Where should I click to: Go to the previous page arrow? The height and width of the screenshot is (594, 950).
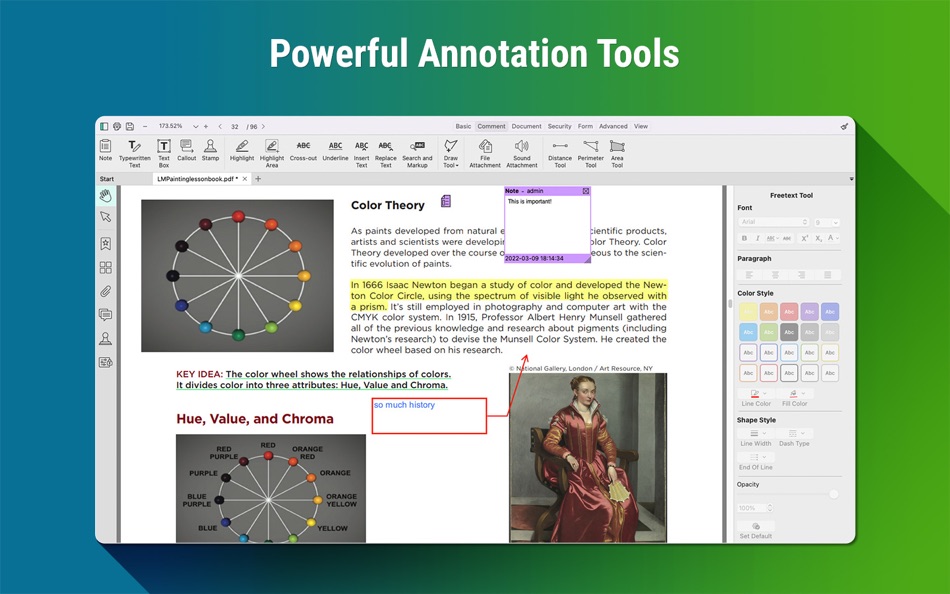219,126
